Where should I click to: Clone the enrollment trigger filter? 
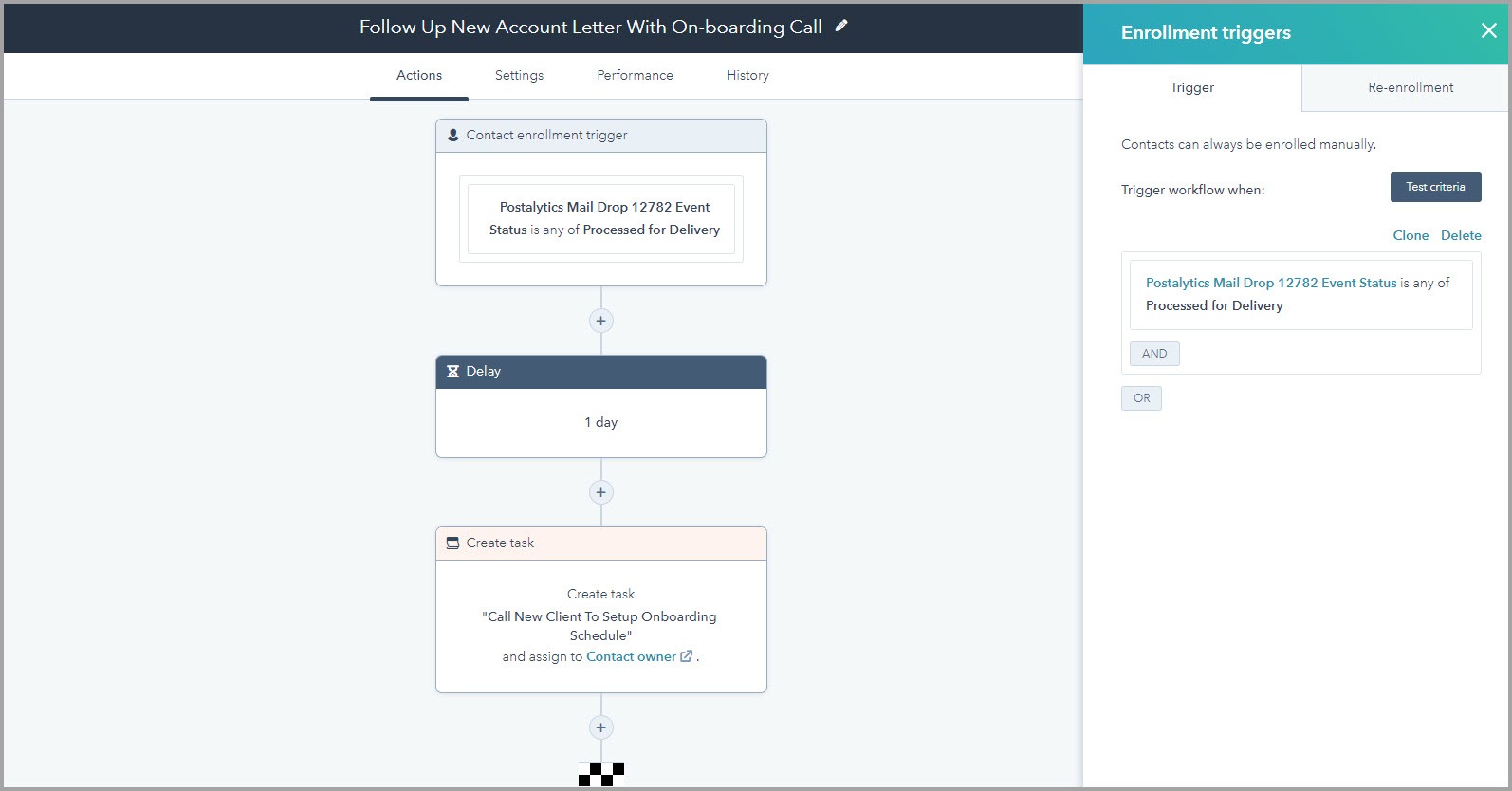[1411, 235]
